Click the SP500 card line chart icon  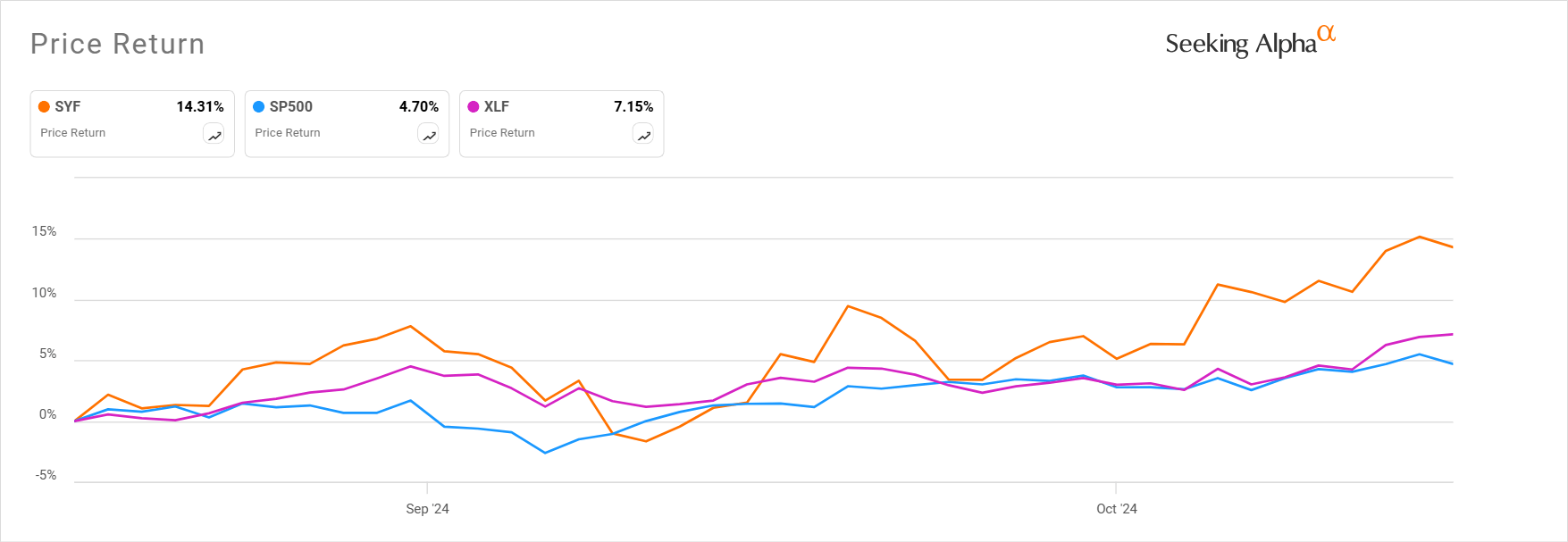(429, 135)
